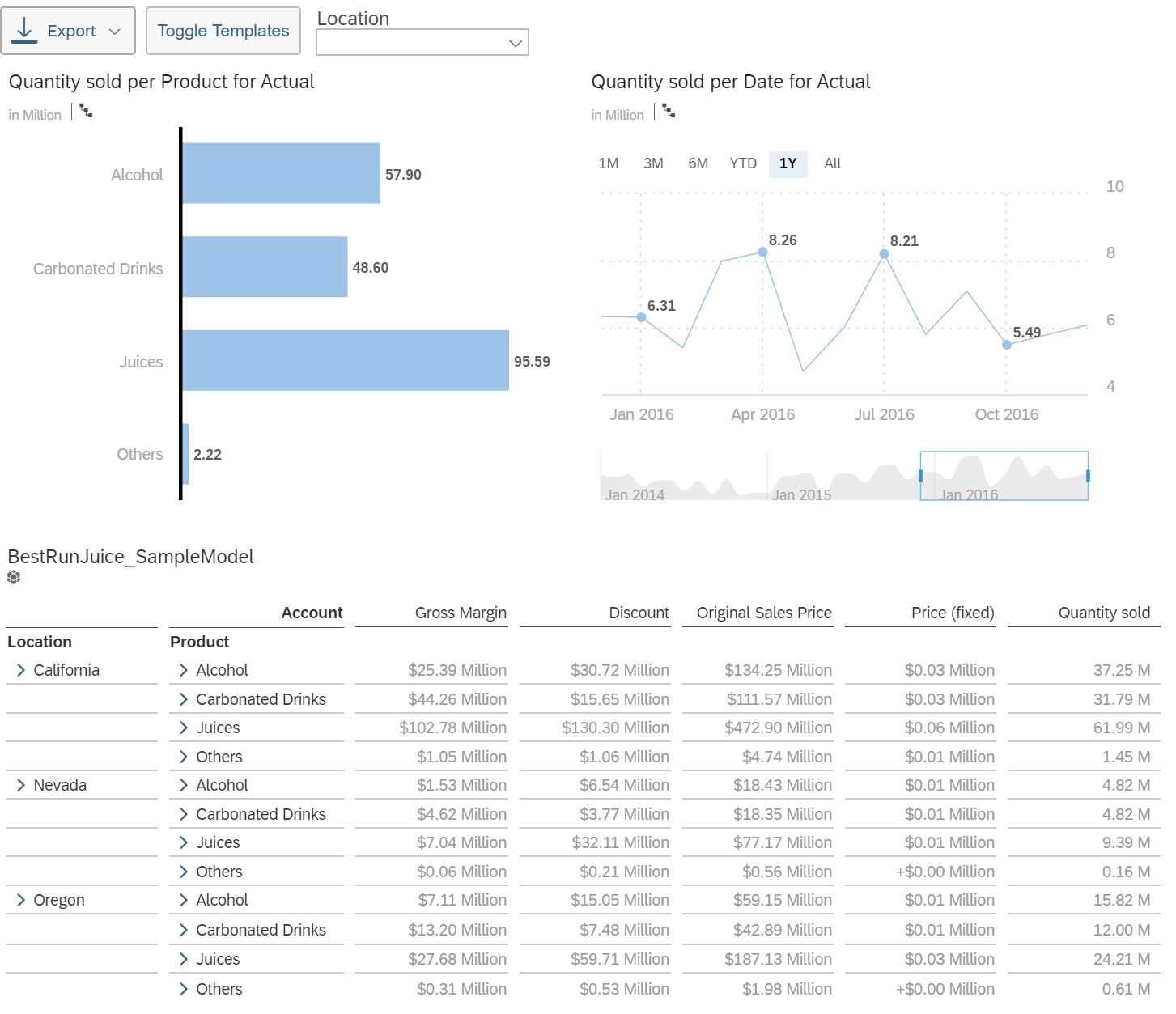
Task: Select the 24.21 M quantity cell
Action: tap(1122, 959)
